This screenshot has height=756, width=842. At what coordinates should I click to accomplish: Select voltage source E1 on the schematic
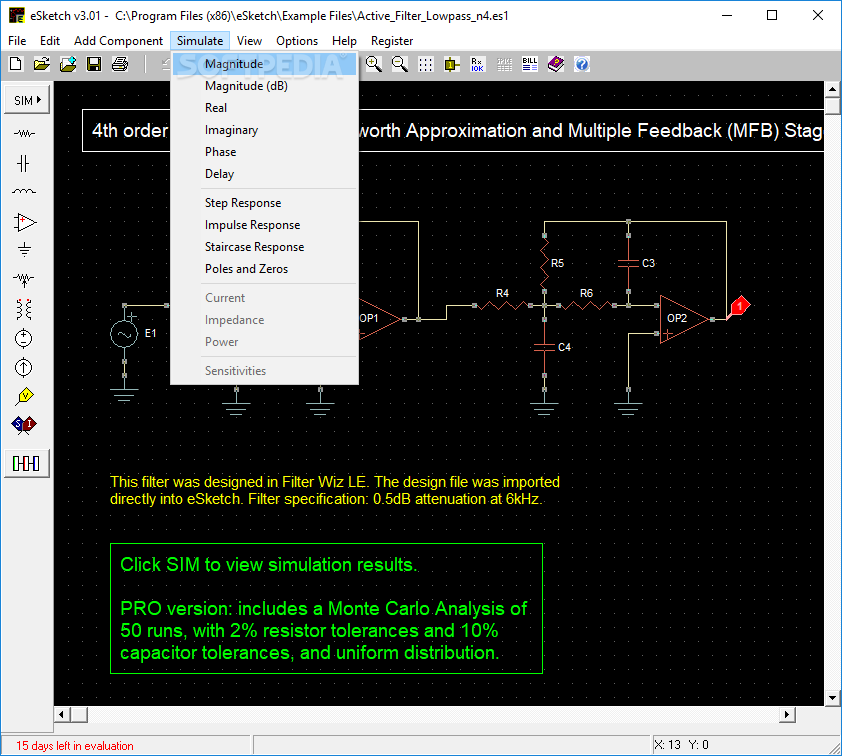click(x=124, y=334)
